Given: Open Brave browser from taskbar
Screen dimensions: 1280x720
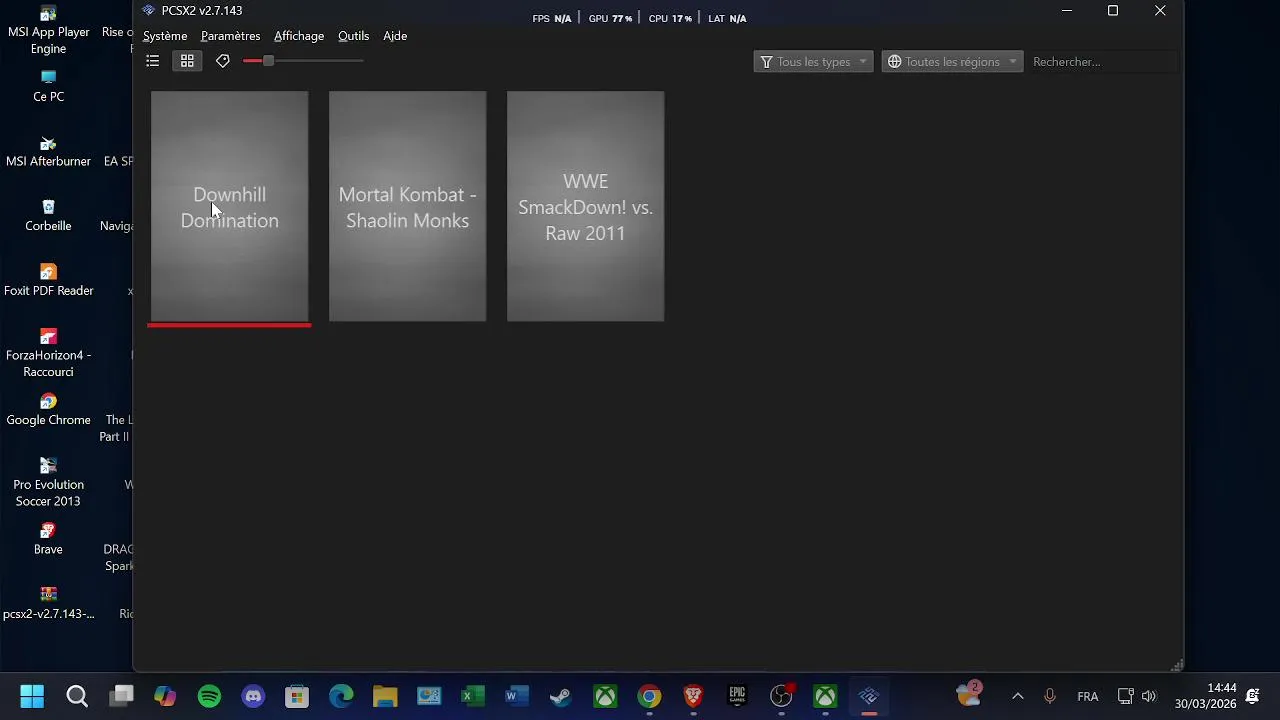Looking at the screenshot, I should click(693, 696).
